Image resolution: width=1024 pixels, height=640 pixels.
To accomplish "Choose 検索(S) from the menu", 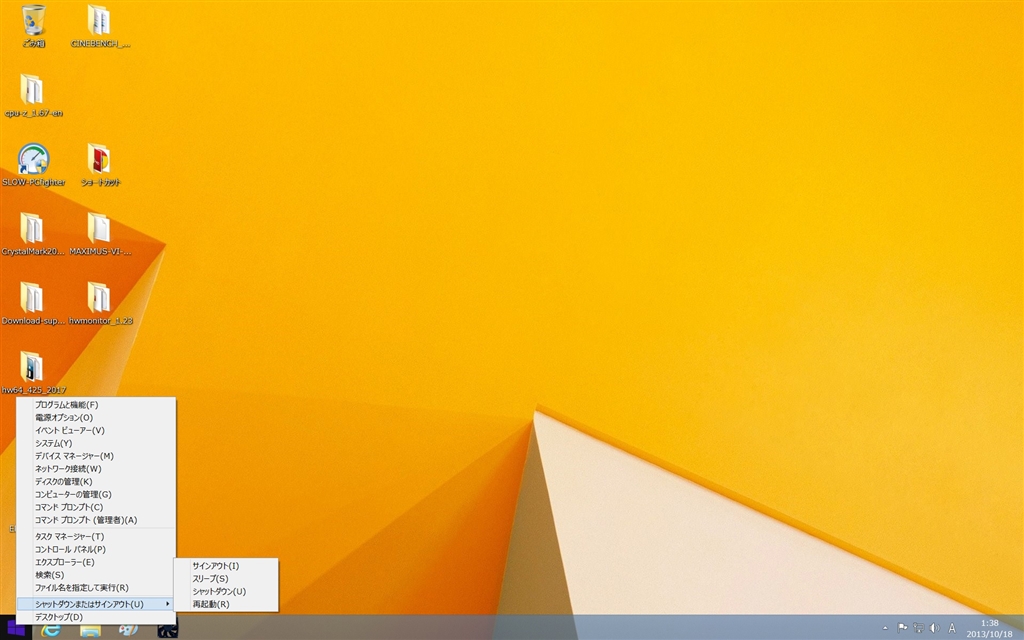I will [96, 575].
